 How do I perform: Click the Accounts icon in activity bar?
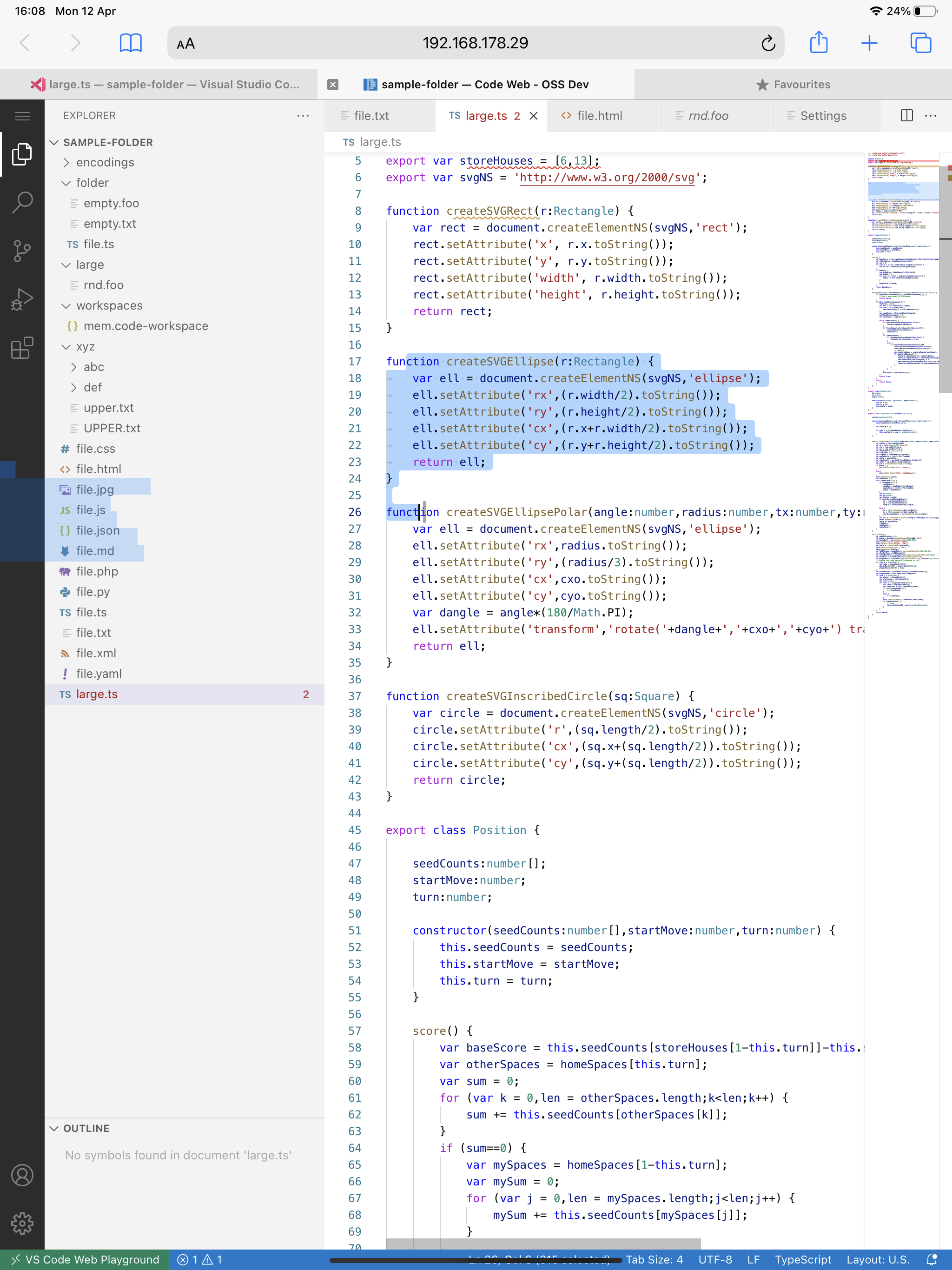click(22, 1175)
